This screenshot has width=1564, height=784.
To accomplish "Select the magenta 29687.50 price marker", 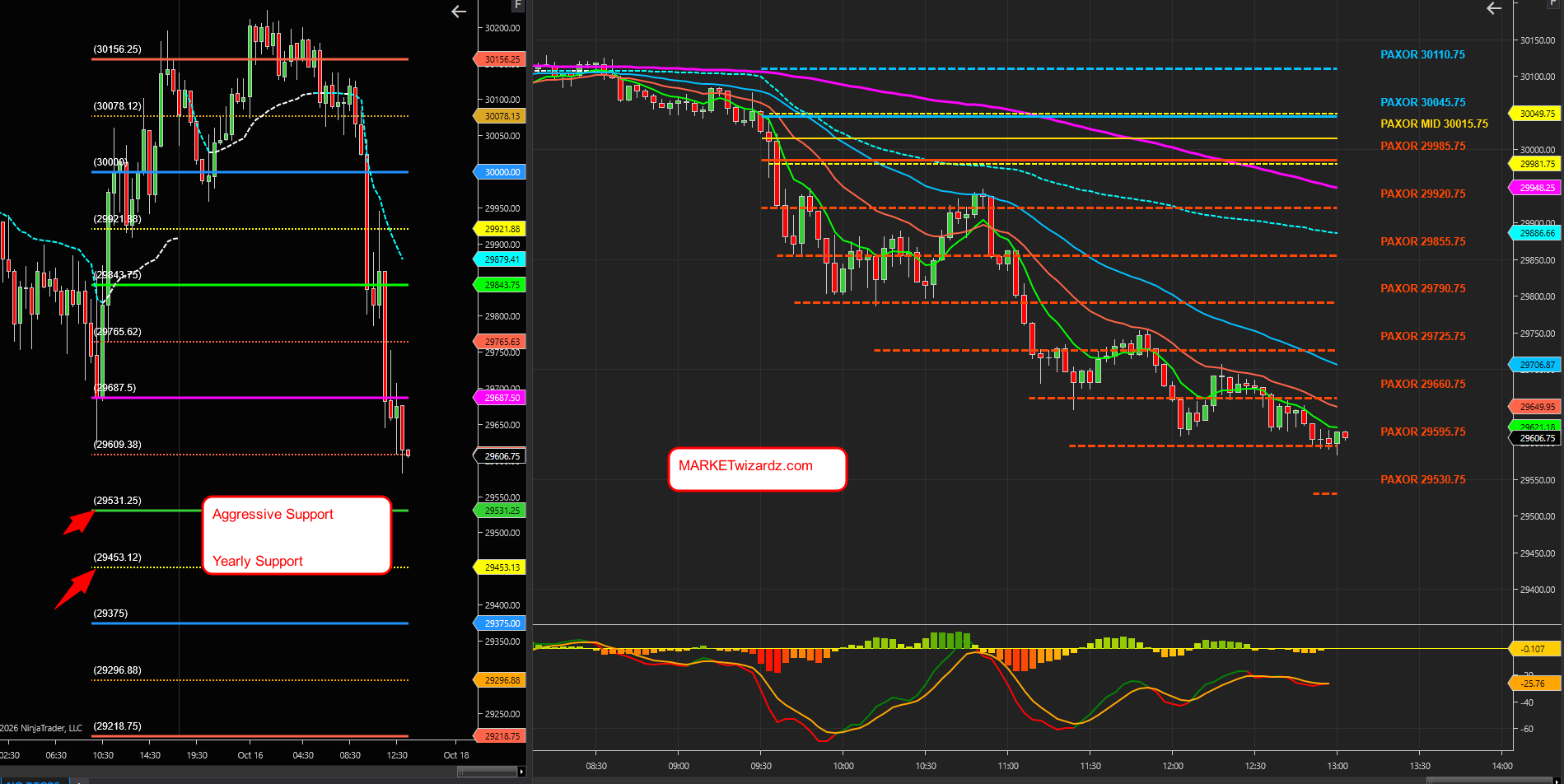I will point(500,398).
